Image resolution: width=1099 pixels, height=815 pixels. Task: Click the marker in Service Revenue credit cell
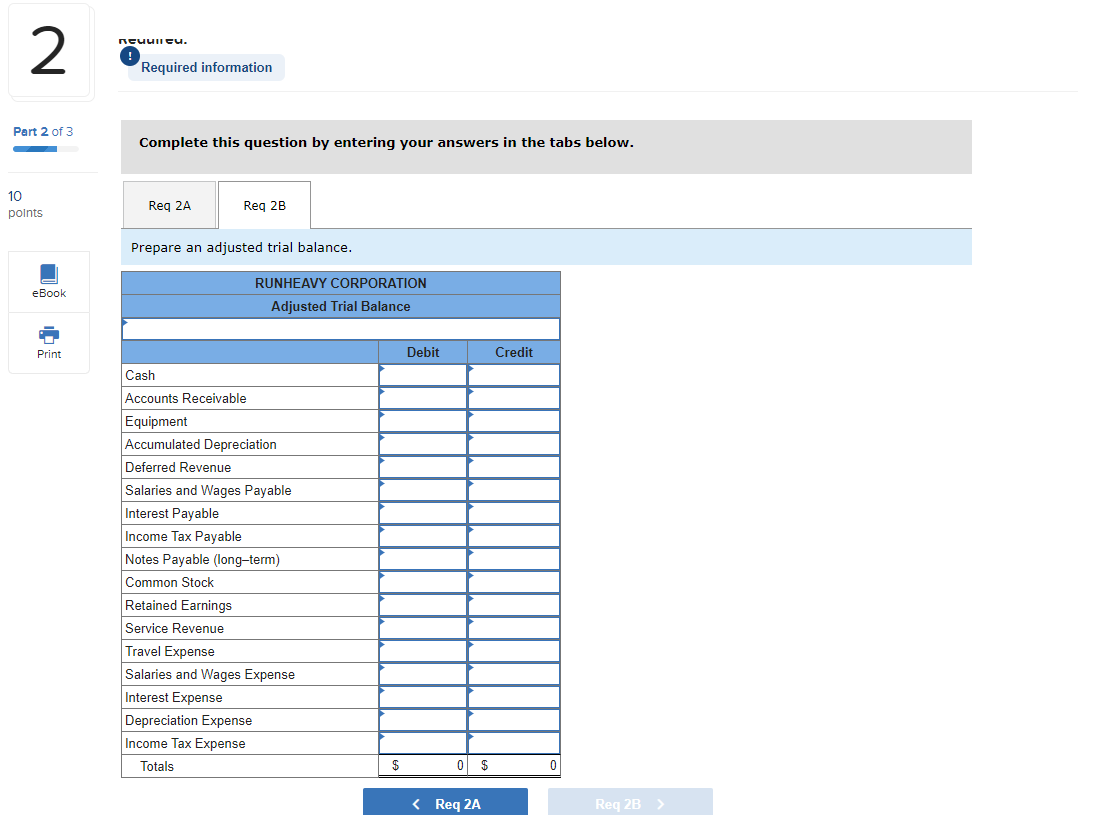pos(471,622)
